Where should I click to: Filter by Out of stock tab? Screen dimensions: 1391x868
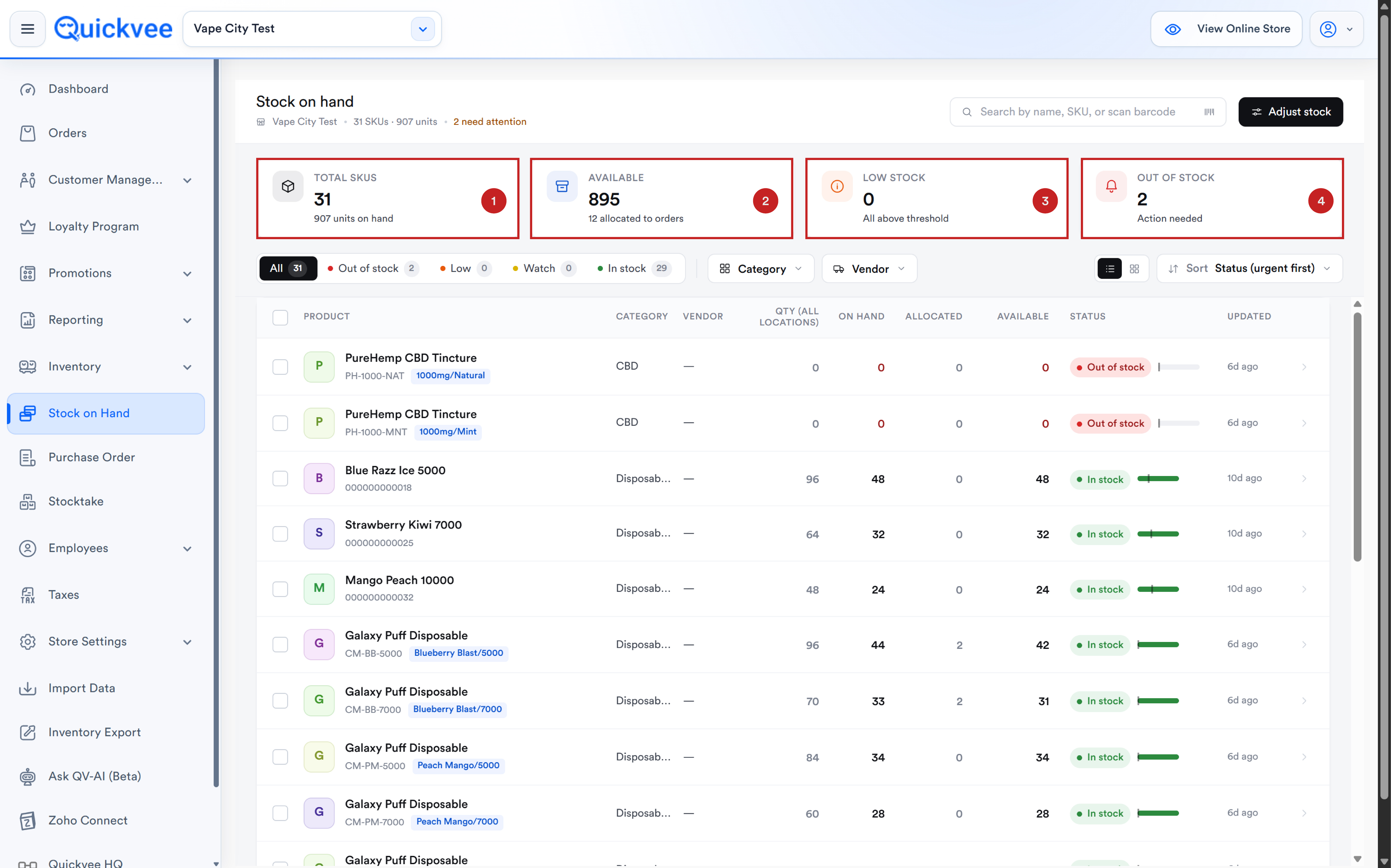373,269
